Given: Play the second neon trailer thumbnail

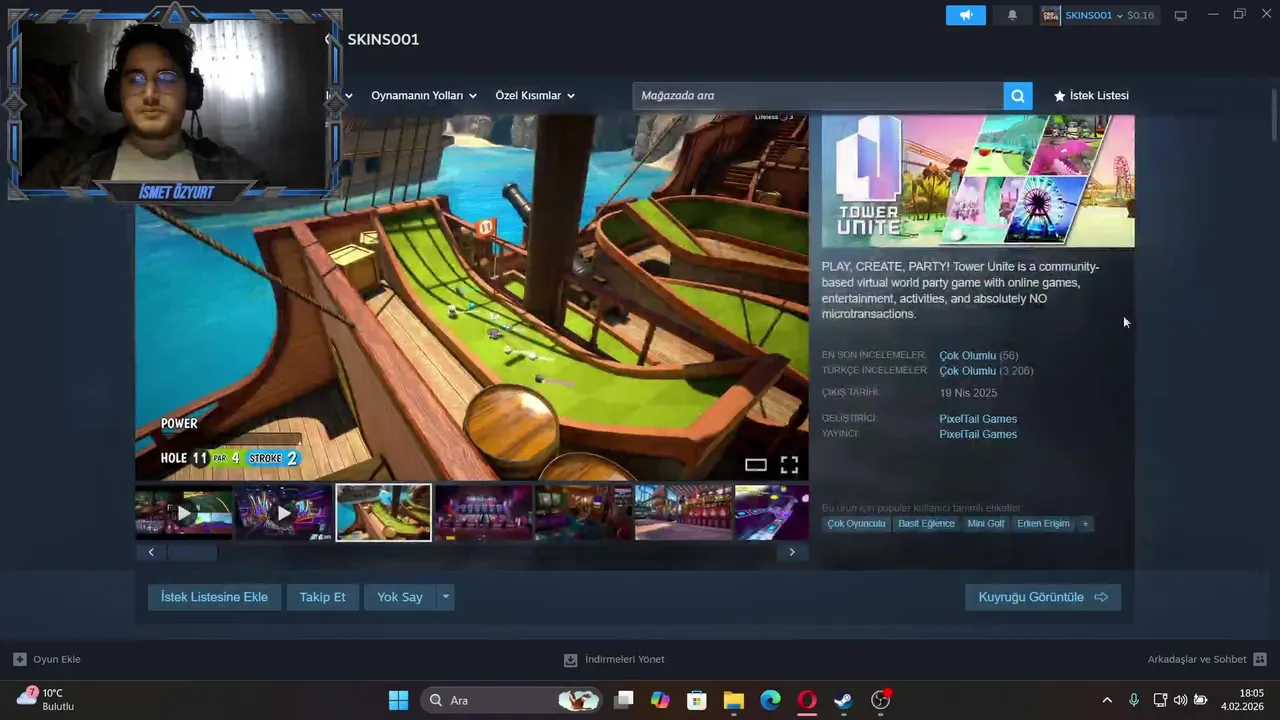Looking at the screenshot, I should pos(284,513).
